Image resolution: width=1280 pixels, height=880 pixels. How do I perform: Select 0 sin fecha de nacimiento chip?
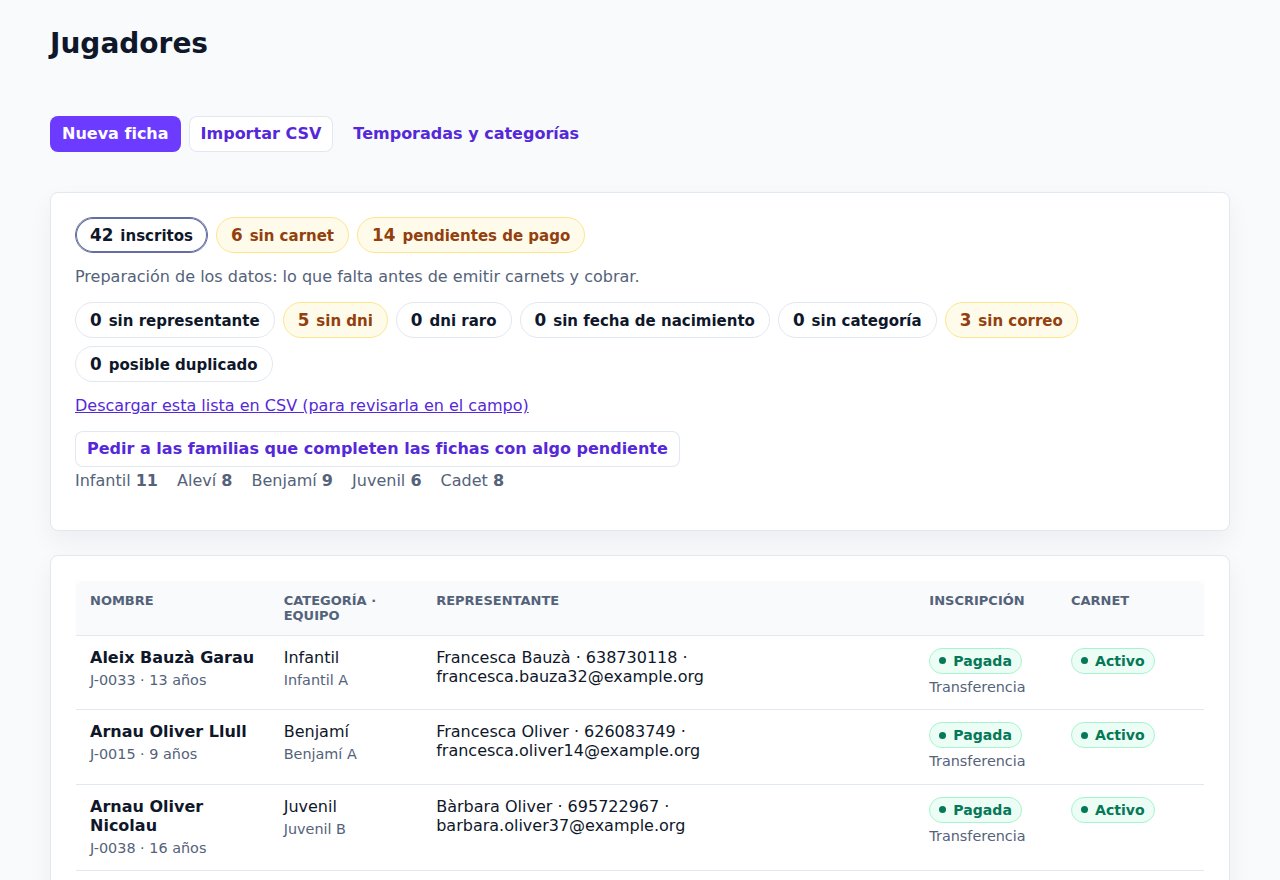tap(645, 320)
